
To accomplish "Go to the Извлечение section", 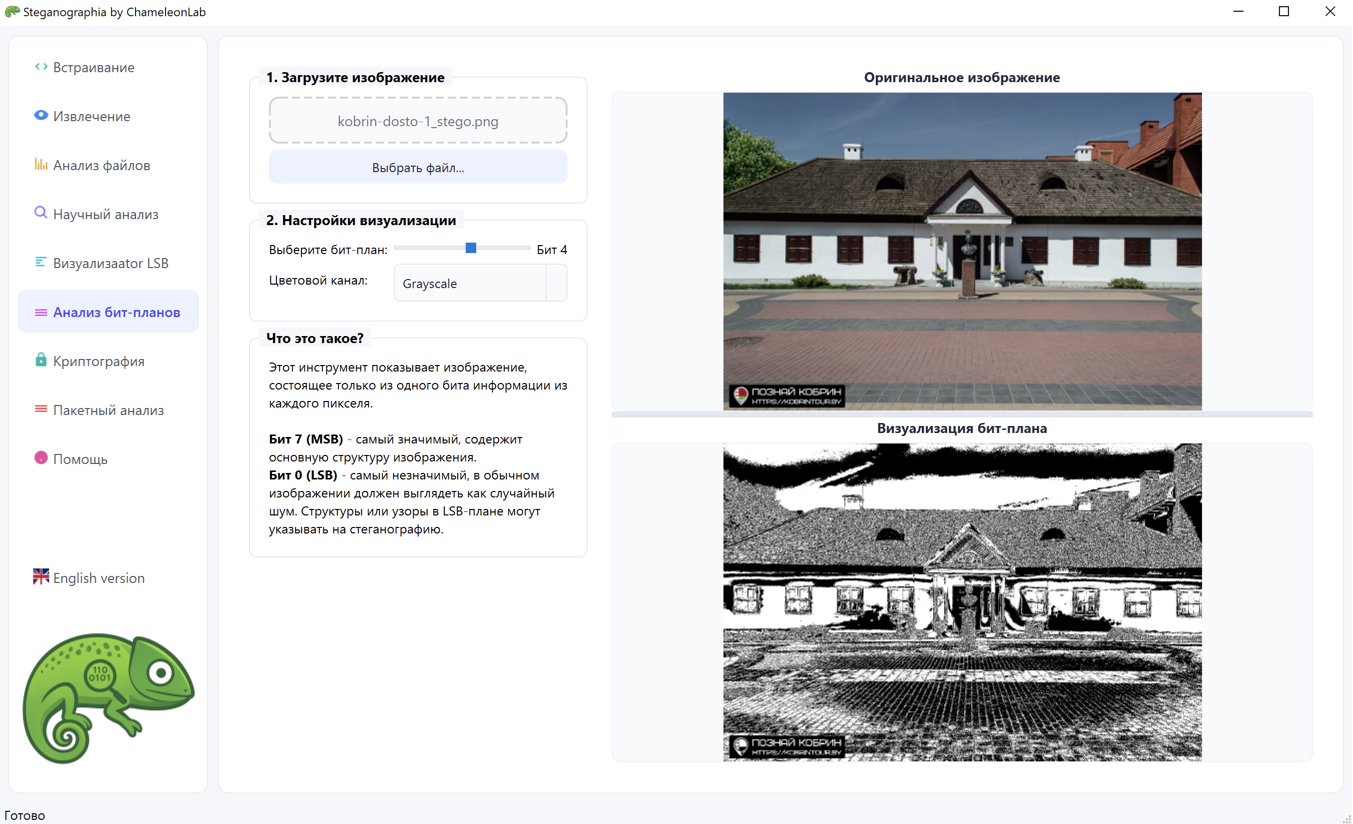I will point(108,116).
